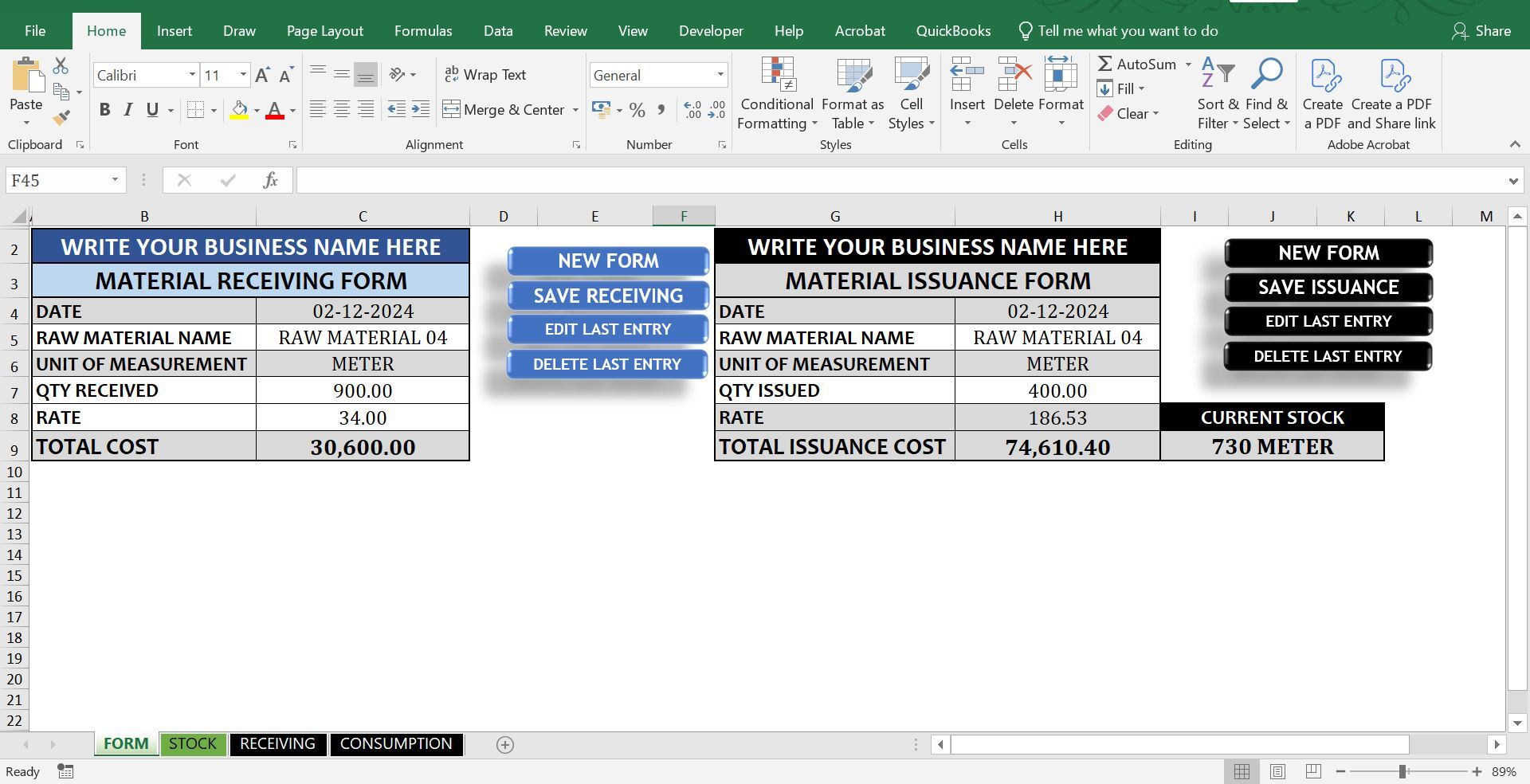Click the Percent Style icon

pos(637,110)
